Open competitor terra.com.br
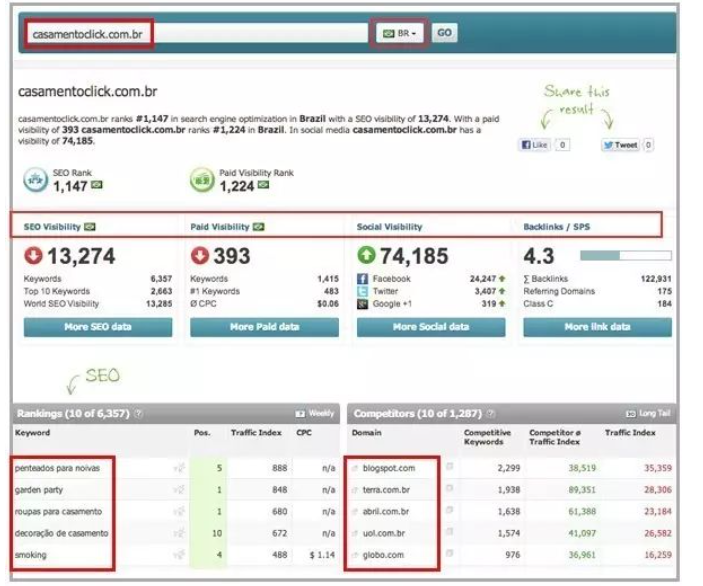Viewport: 703px width, 586px height. point(386,490)
